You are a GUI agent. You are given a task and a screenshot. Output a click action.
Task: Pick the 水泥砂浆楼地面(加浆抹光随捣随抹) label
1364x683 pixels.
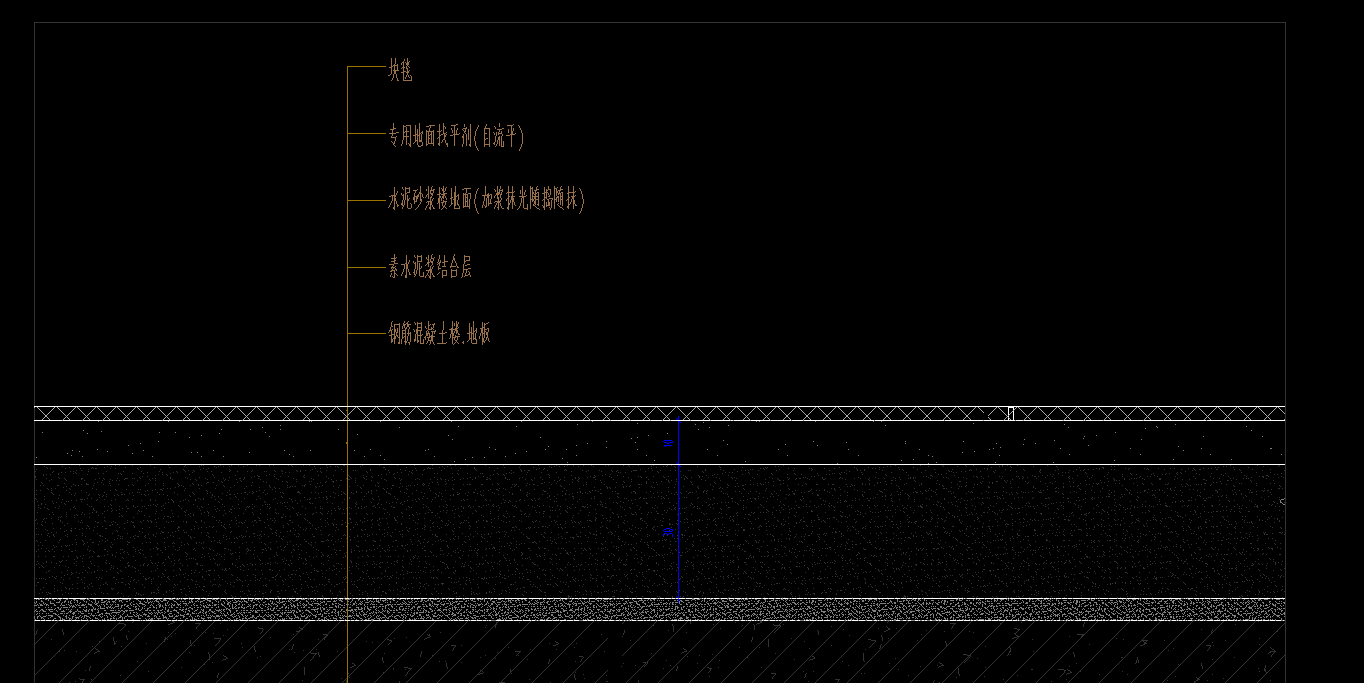click(486, 200)
